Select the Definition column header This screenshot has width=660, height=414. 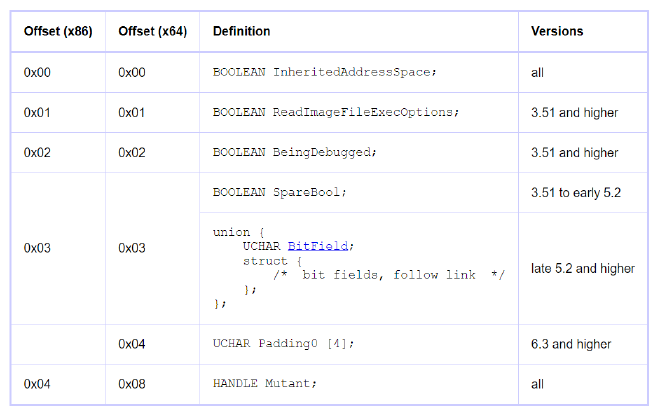click(x=242, y=32)
